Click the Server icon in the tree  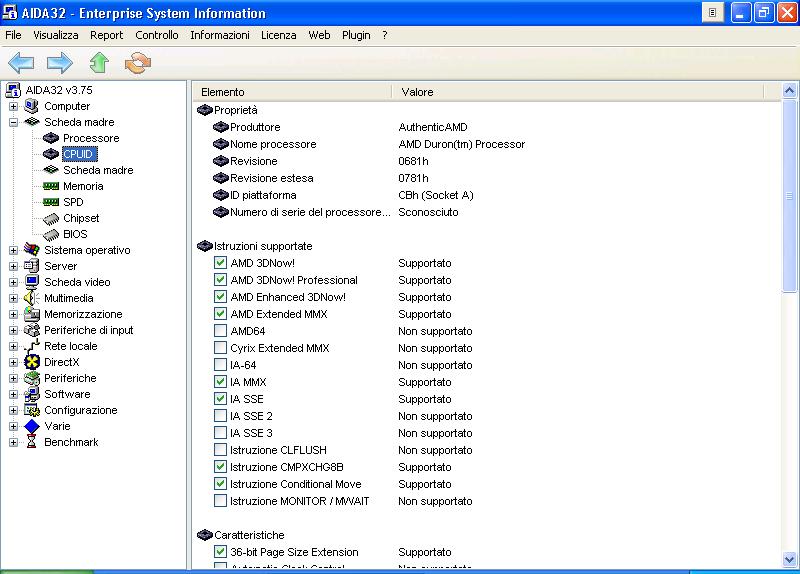[x=32, y=266]
